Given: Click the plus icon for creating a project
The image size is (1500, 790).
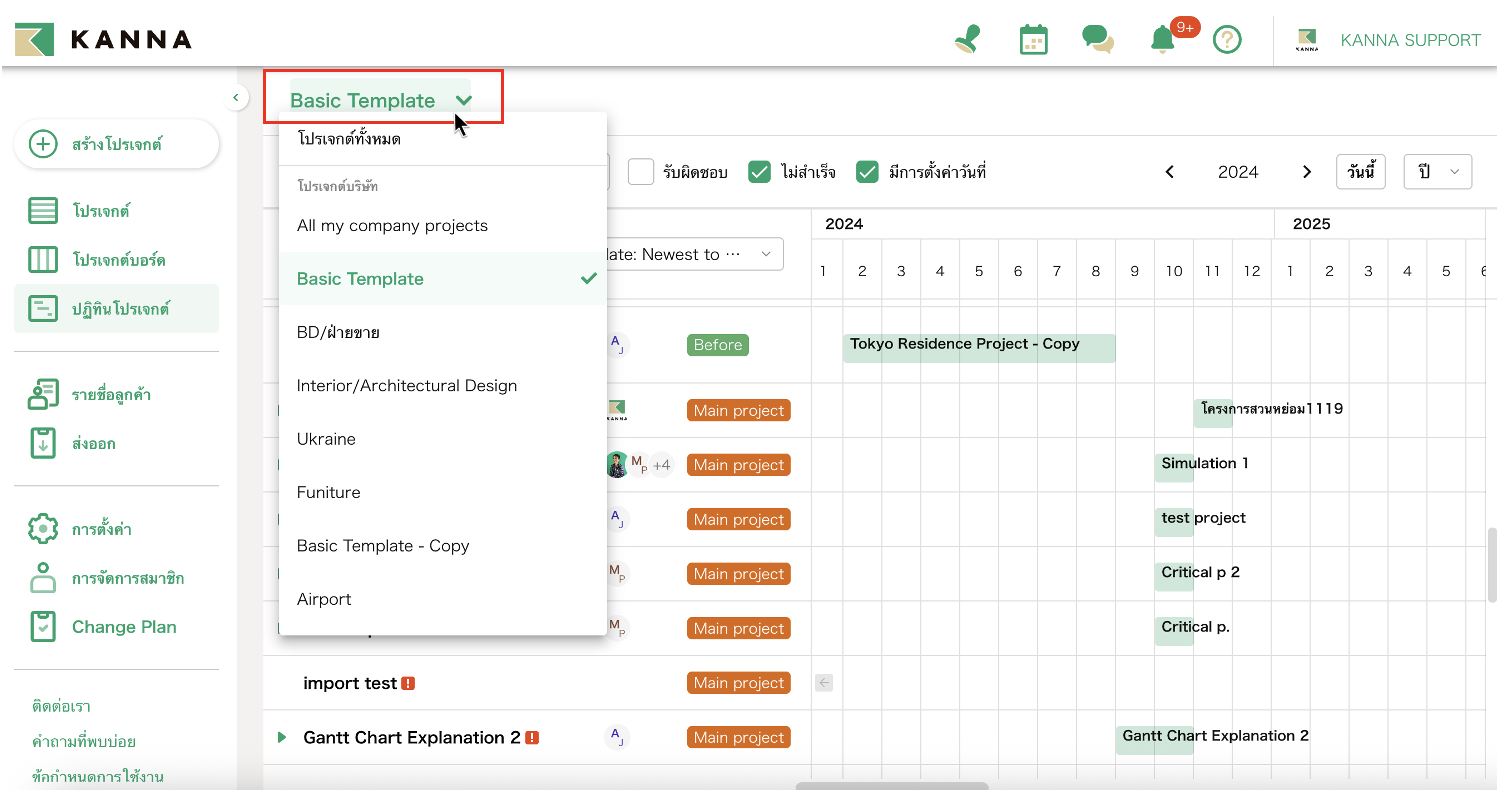Looking at the screenshot, I should 43,144.
